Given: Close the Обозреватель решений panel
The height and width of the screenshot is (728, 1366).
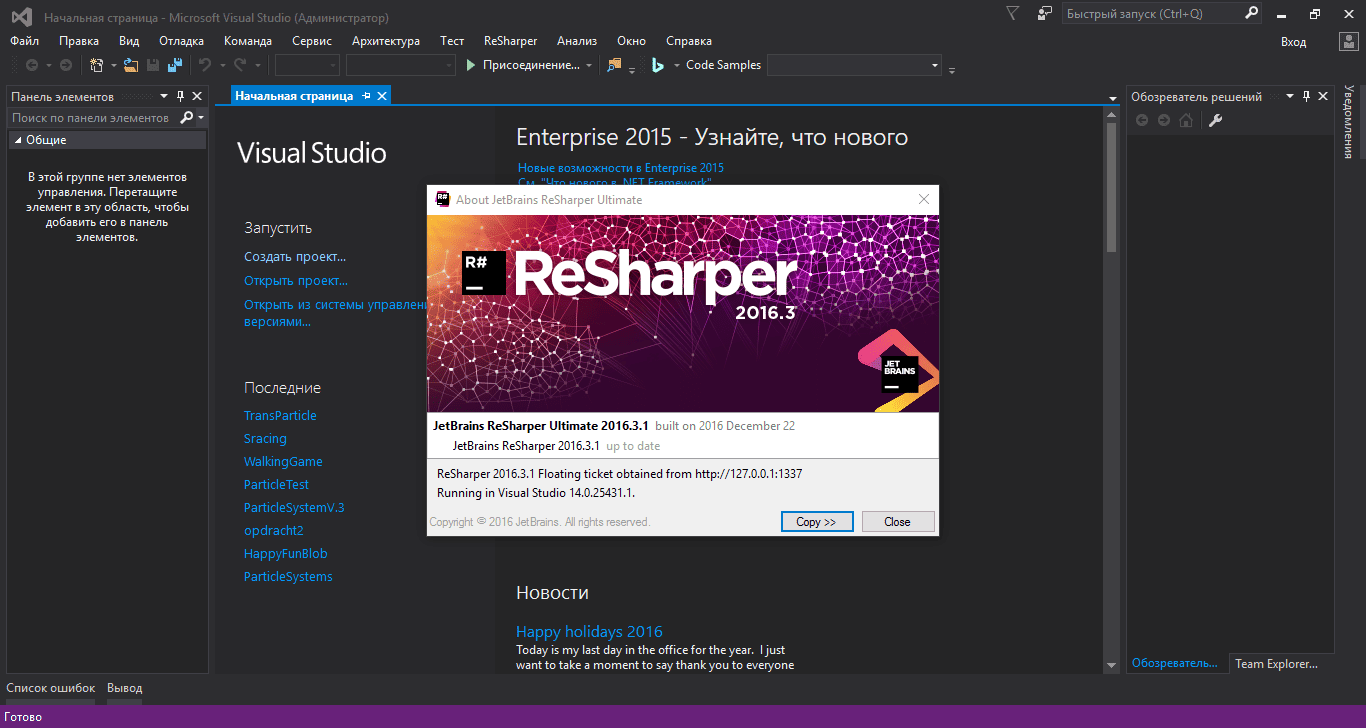Looking at the screenshot, I should pyautogui.click(x=1323, y=96).
